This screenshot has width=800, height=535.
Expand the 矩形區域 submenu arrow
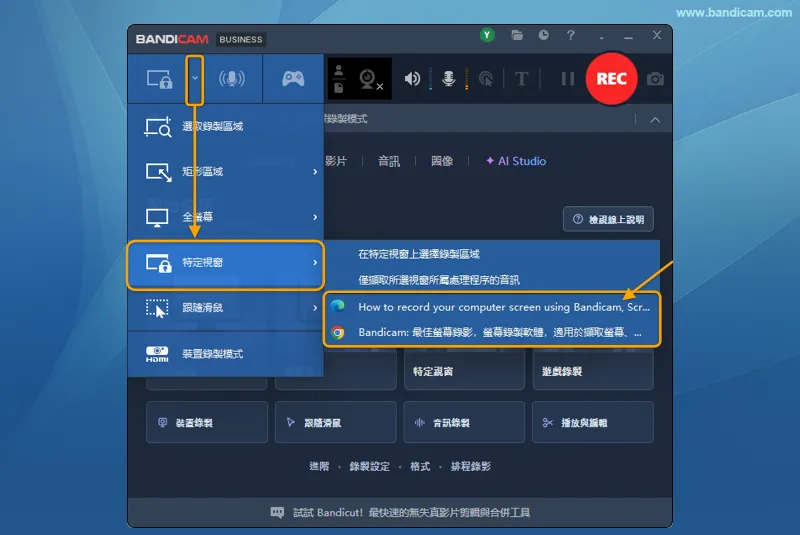(315, 172)
